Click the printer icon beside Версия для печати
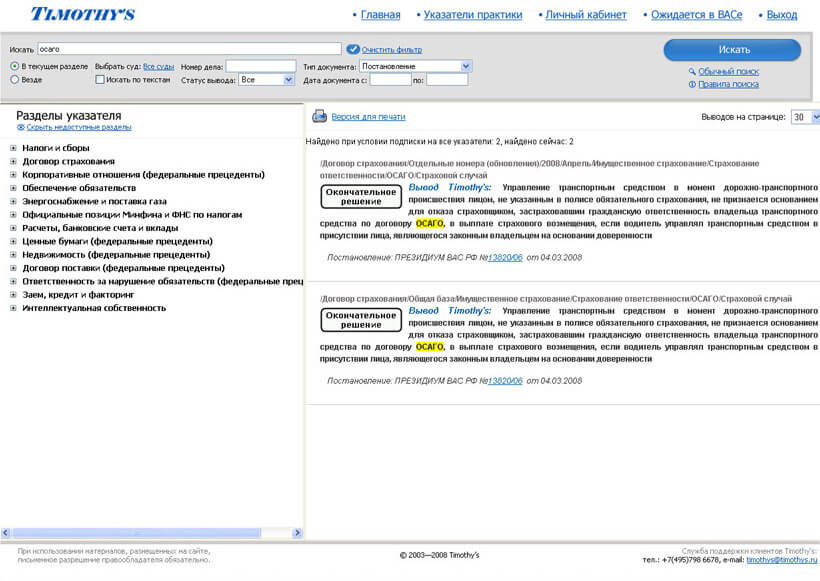The width and height of the screenshot is (820, 581). 320,116
